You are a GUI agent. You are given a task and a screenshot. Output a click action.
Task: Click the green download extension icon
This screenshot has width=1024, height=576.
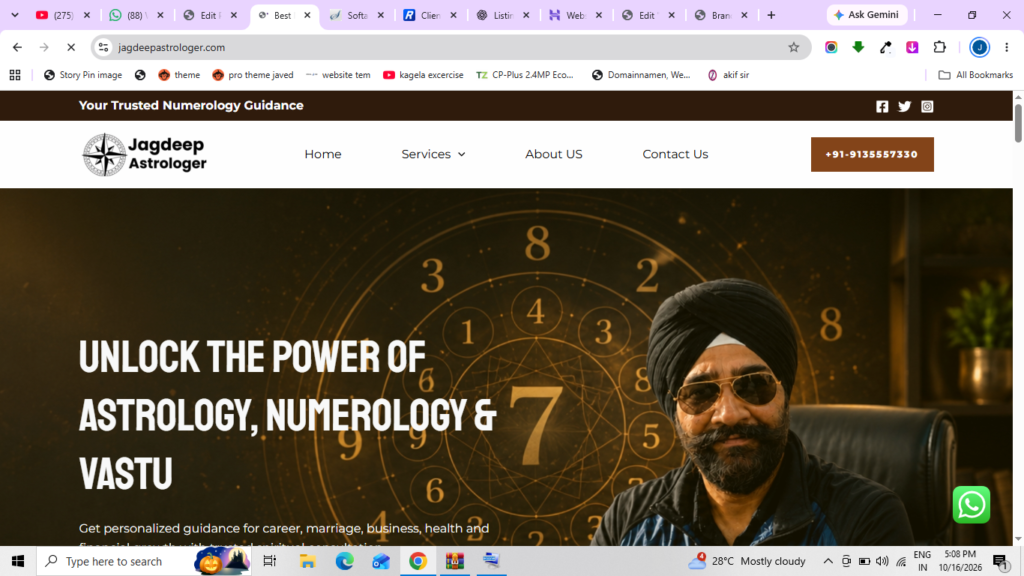[x=858, y=47]
